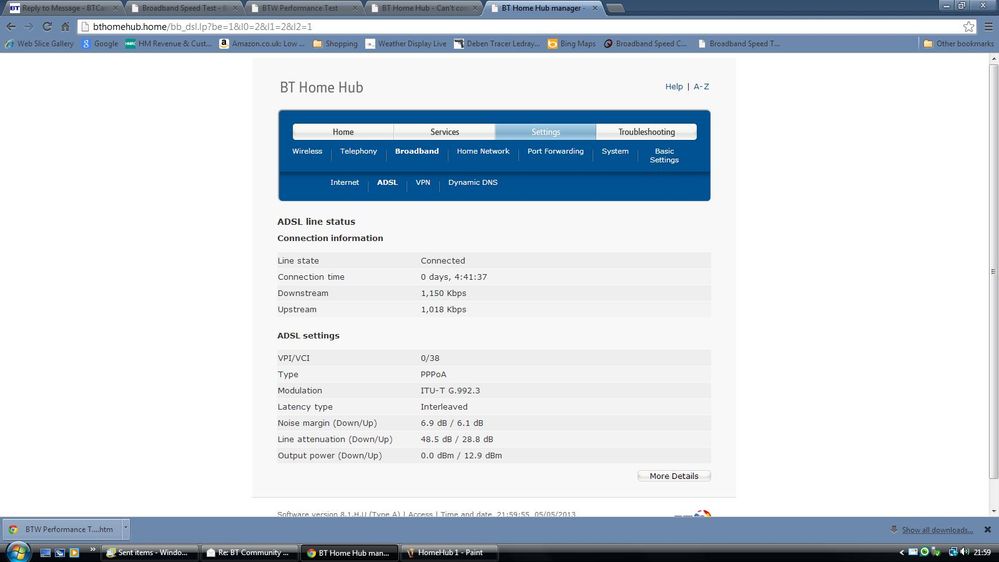Image resolution: width=999 pixels, height=562 pixels.
Task: Open the Bing Maps bookmark
Action: pyautogui.click(x=571, y=44)
